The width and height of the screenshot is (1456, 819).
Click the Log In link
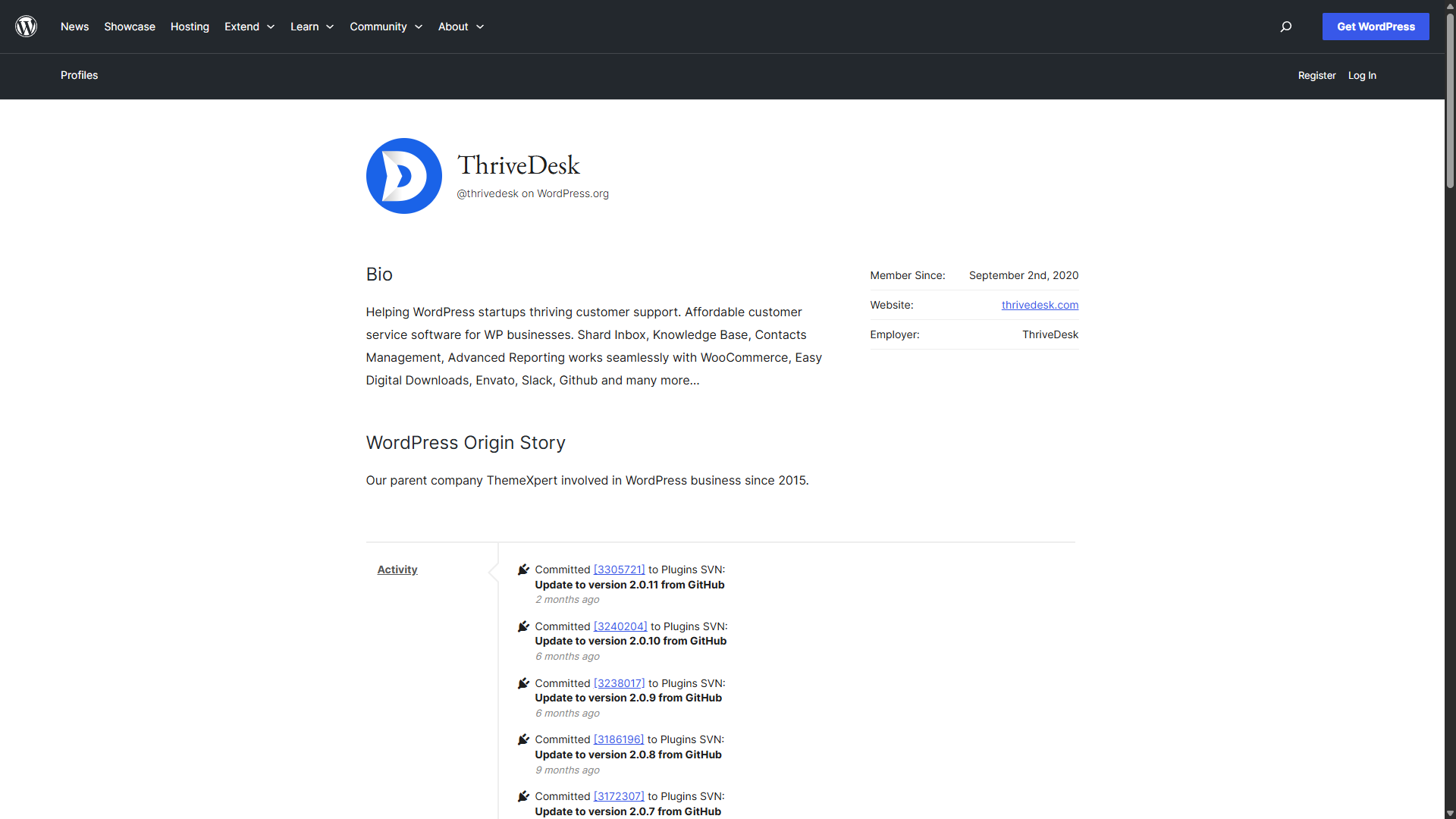click(x=1362, y=75)
